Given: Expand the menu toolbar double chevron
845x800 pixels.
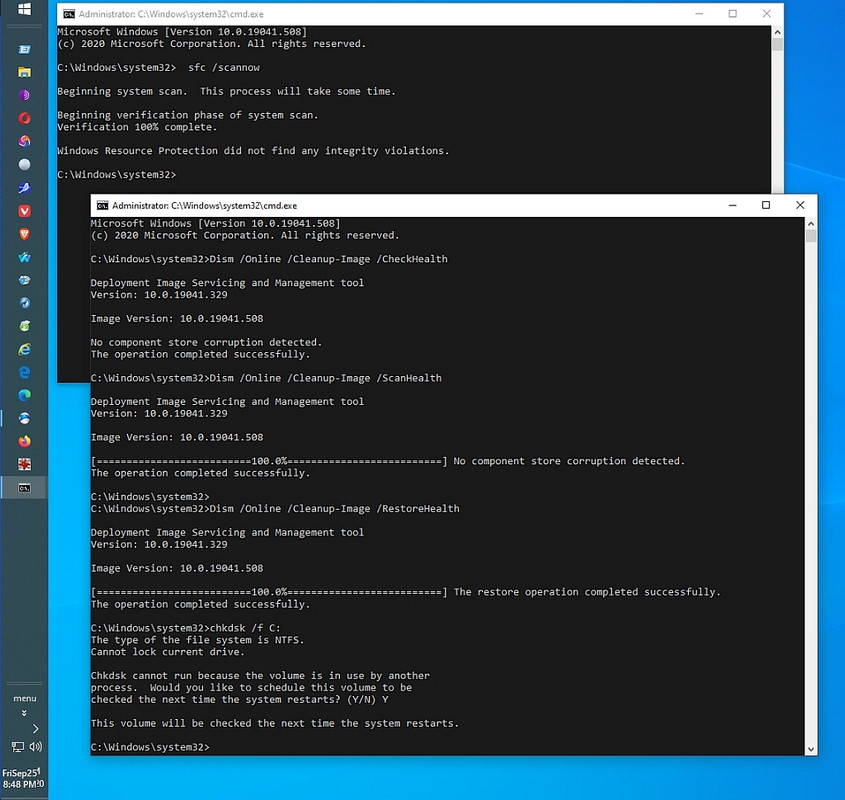Looking at the screenshot, I should click(24, 713).
